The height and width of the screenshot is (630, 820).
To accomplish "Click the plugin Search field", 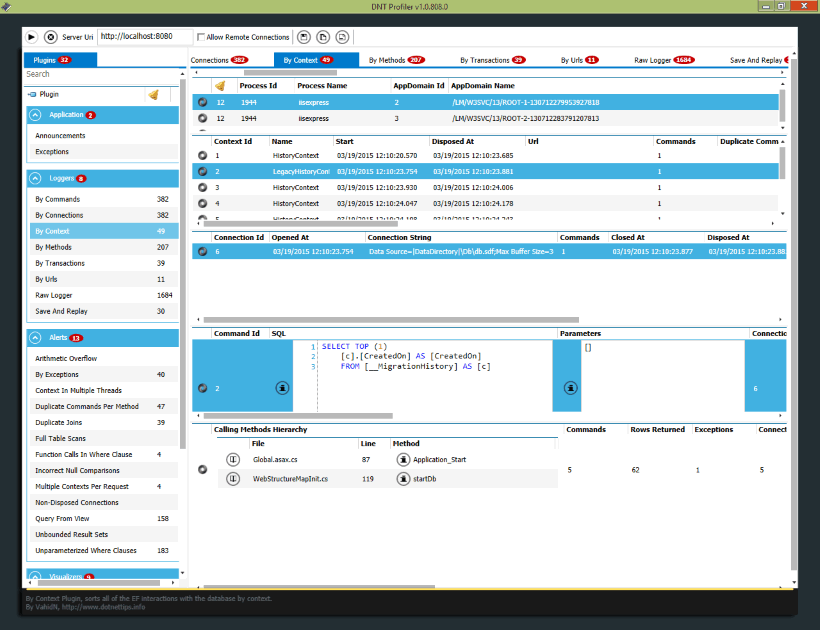I will tap(102, 74).
